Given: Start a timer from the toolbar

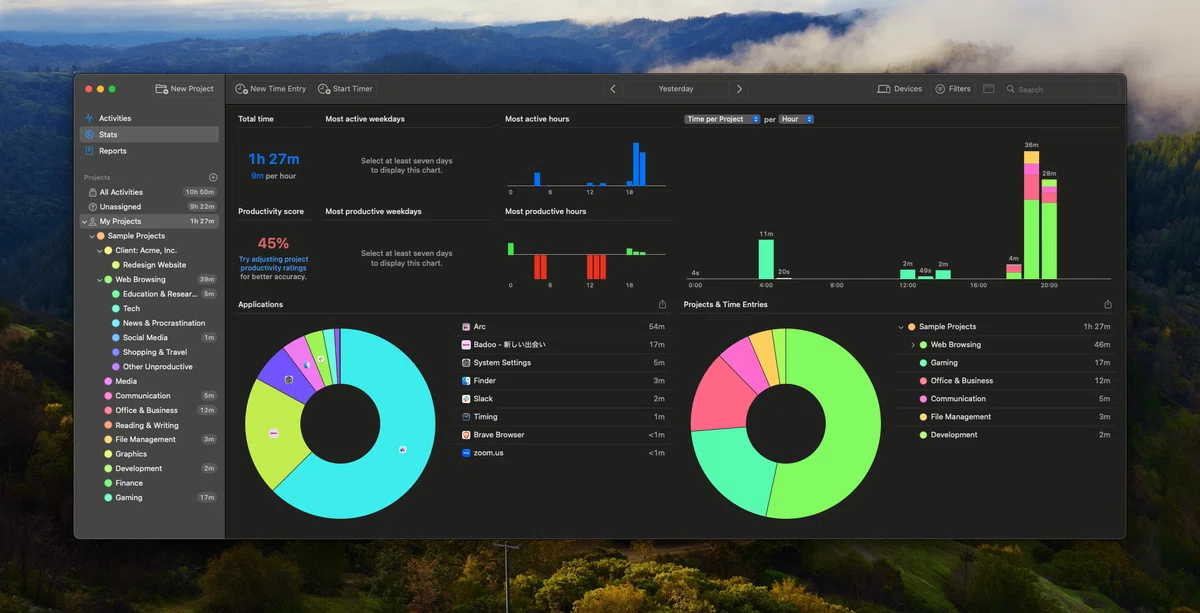Looking at the screenshot, I should click(345, 89).
